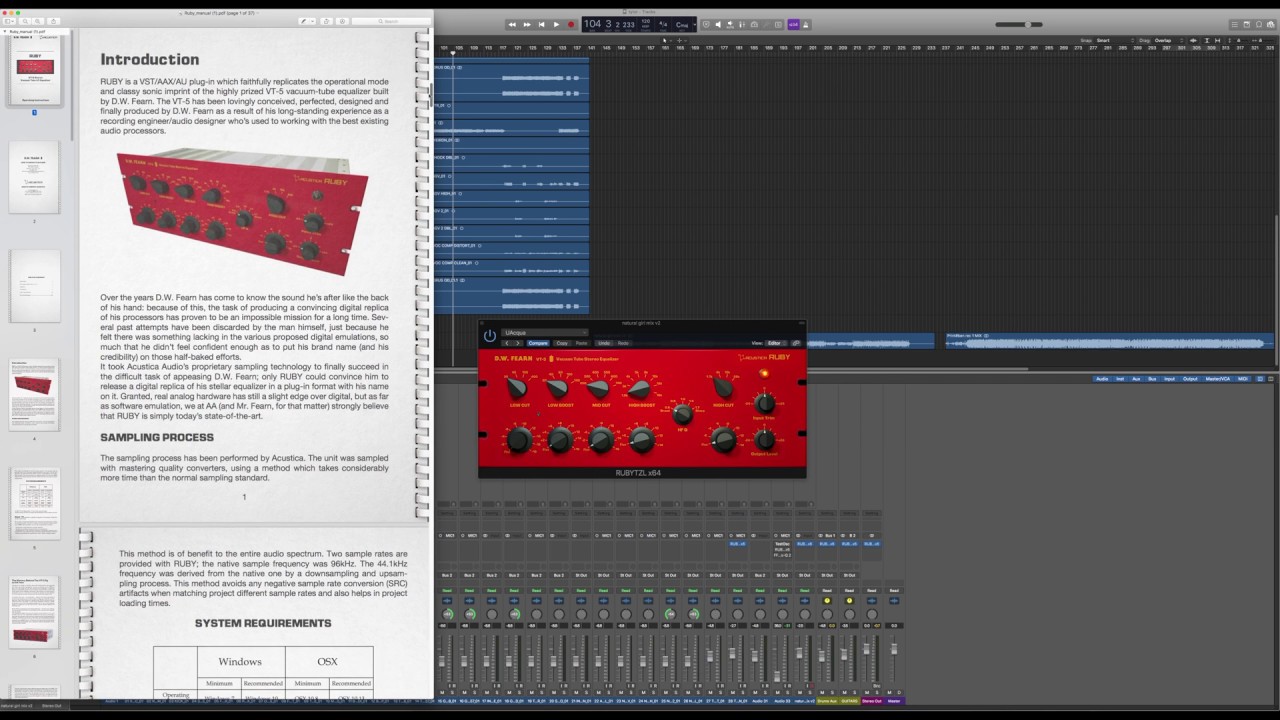Viewport: 1280px width, 720px height.
Task: Click the Play button in Logic transport
Action: (556, 24)
